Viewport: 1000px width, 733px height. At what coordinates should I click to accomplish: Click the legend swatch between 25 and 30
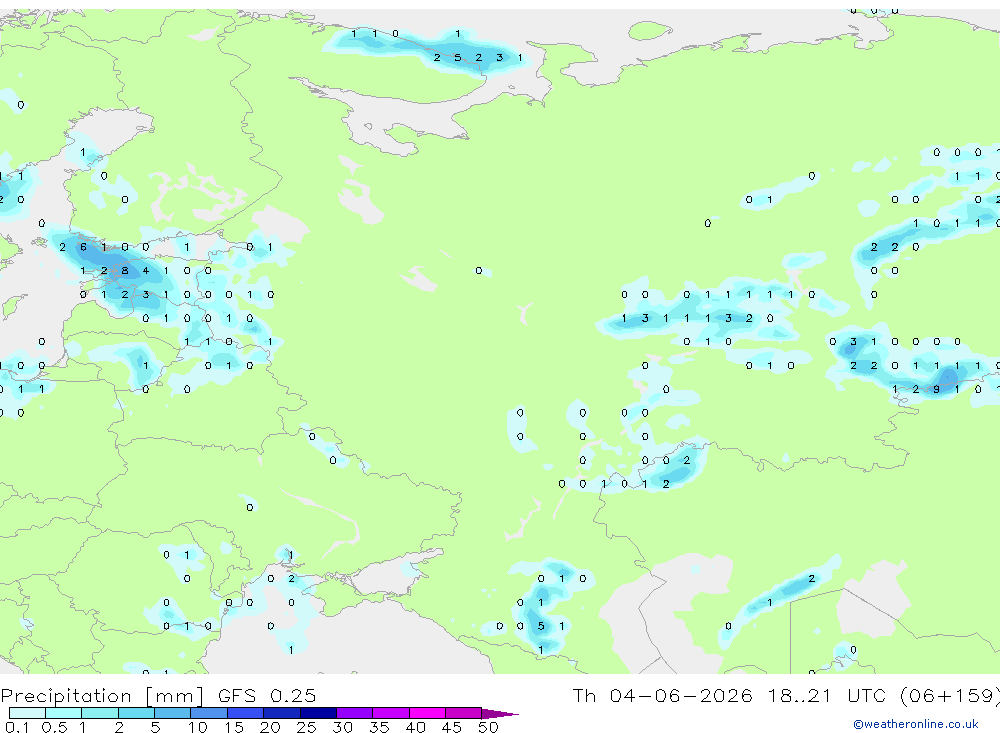(x=318, y=713)
